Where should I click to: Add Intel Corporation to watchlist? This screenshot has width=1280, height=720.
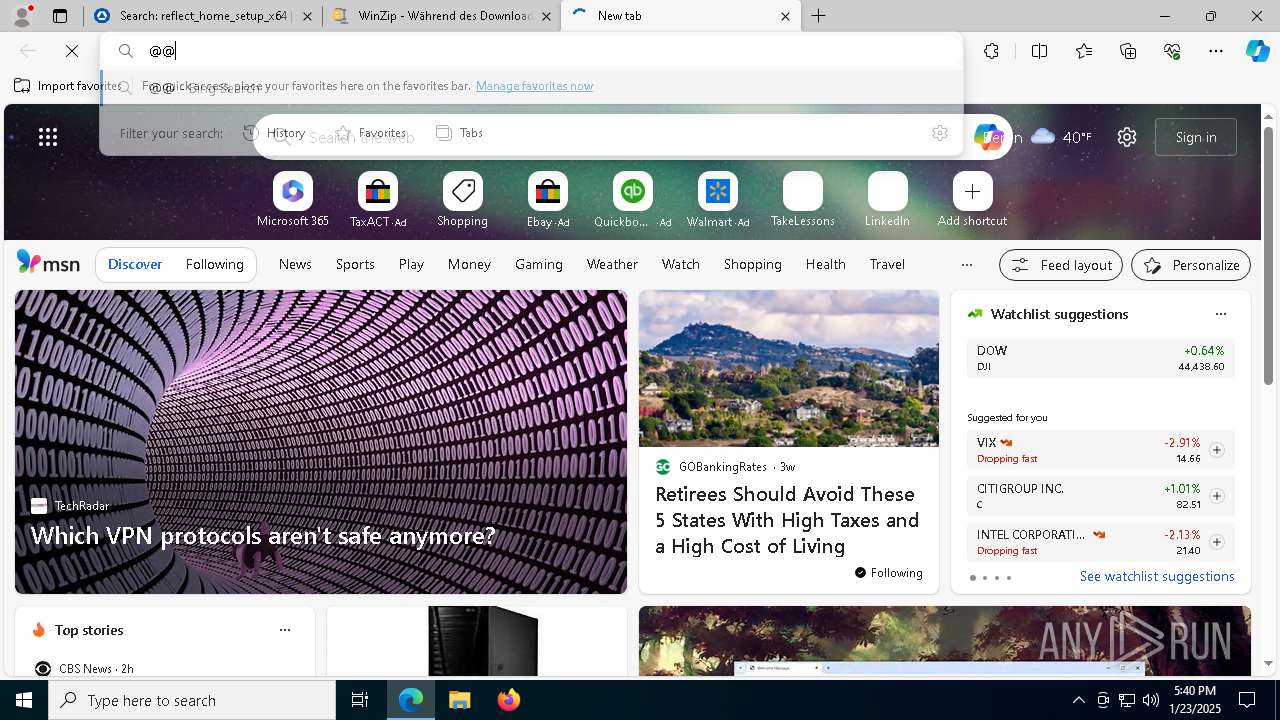(1216, 542)
